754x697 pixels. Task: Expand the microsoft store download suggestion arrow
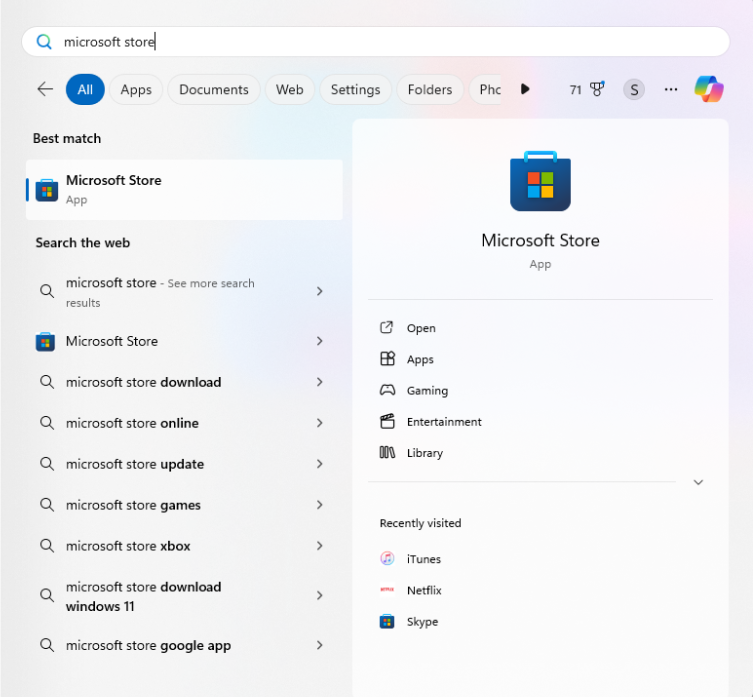pos(320,382)
